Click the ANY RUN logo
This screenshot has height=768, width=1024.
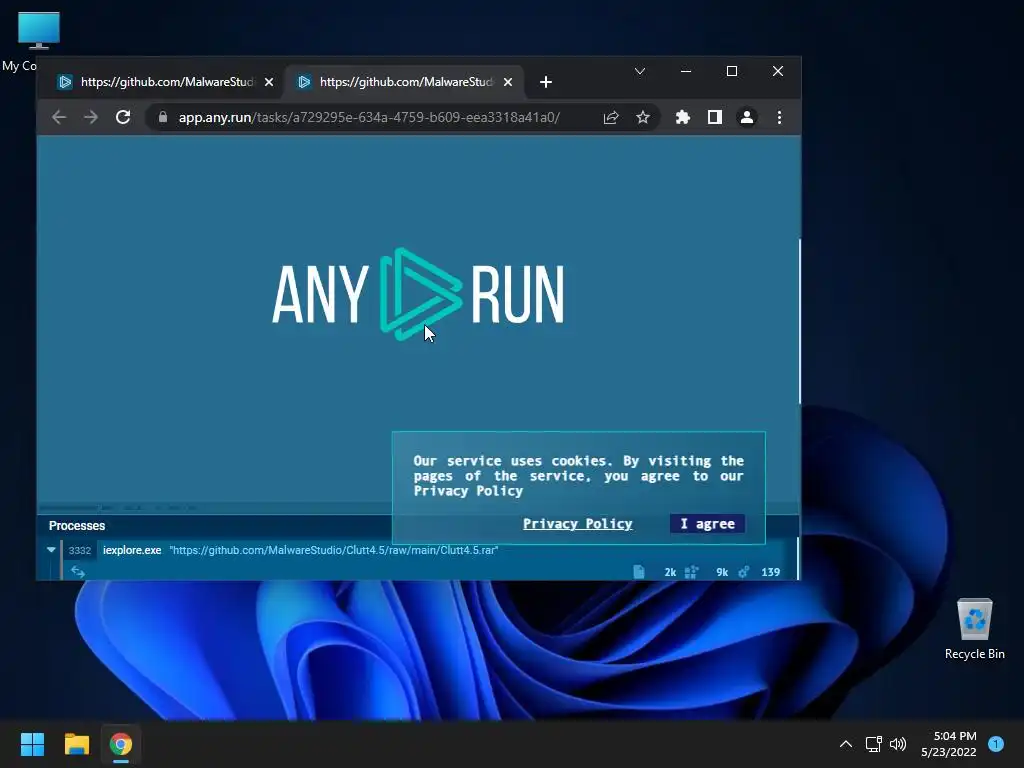[418, 295]
